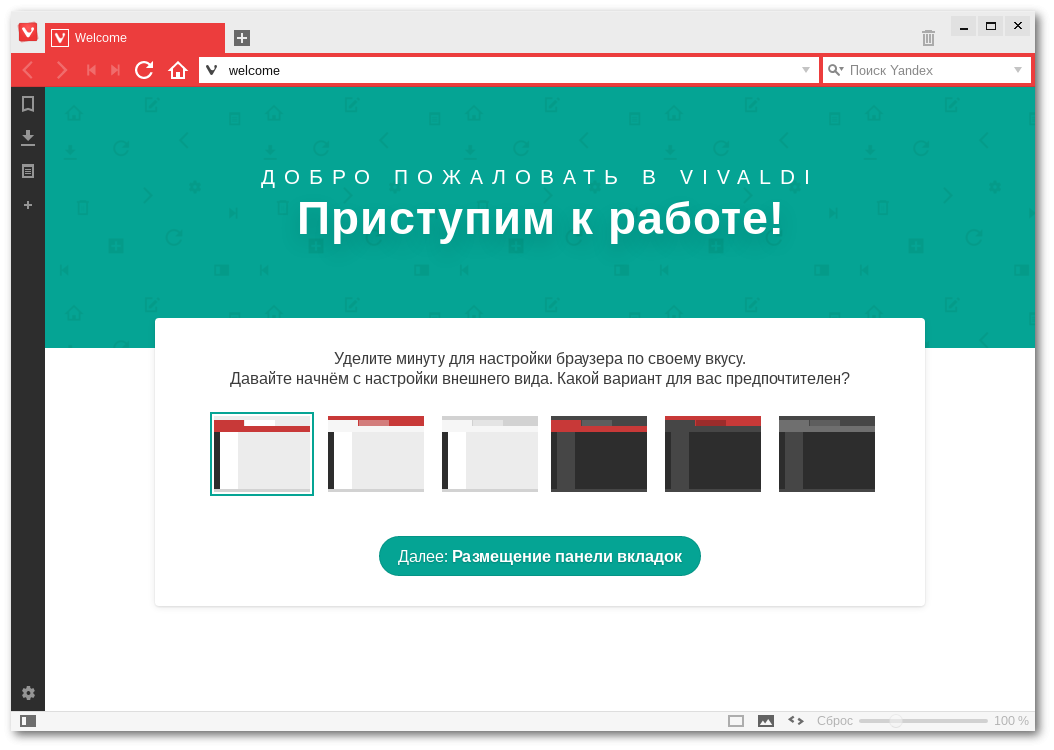Click Сброс to reset zoom

[x=835, y=720]
